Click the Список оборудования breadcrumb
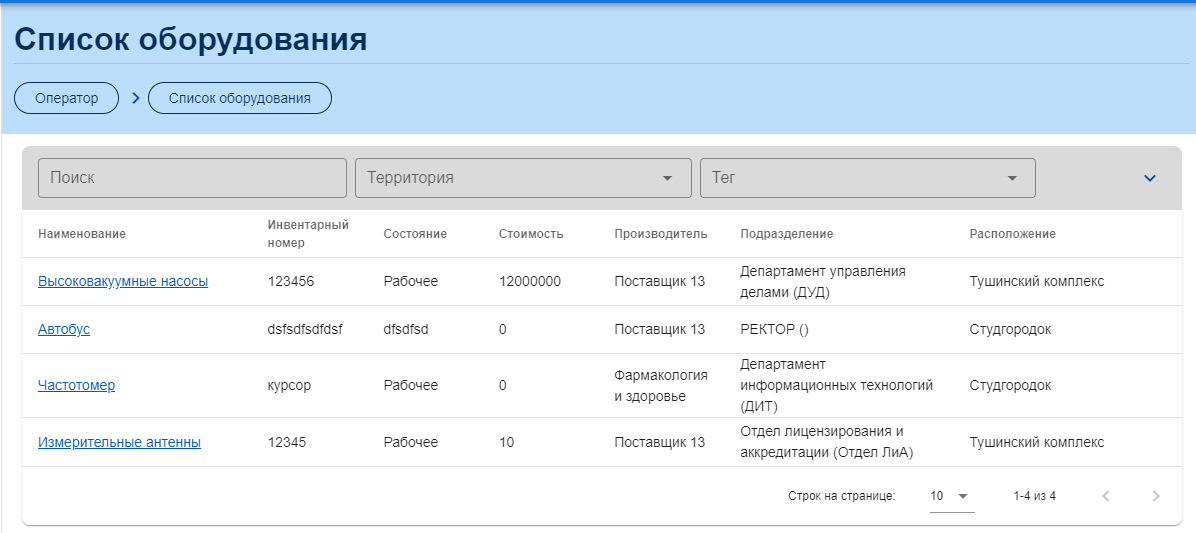The image size is (1196, 533). 240,98
